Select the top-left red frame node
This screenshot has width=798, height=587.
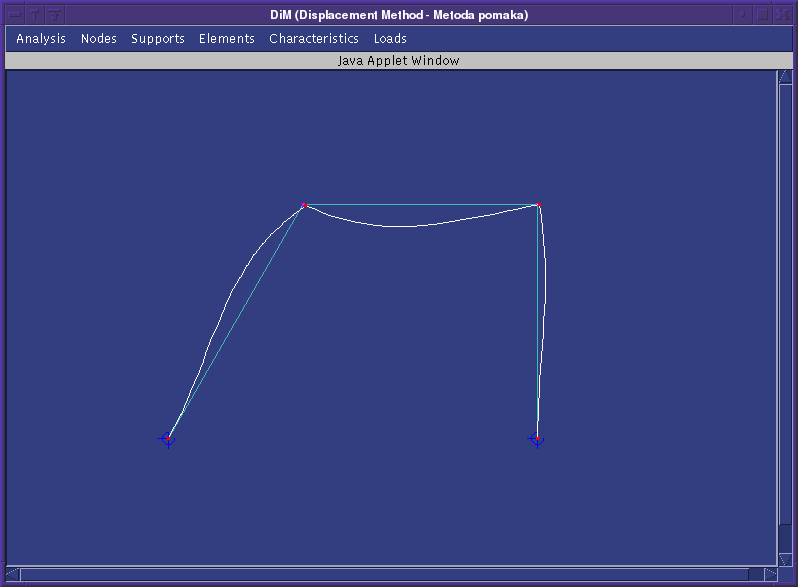(x=304, y=206)
